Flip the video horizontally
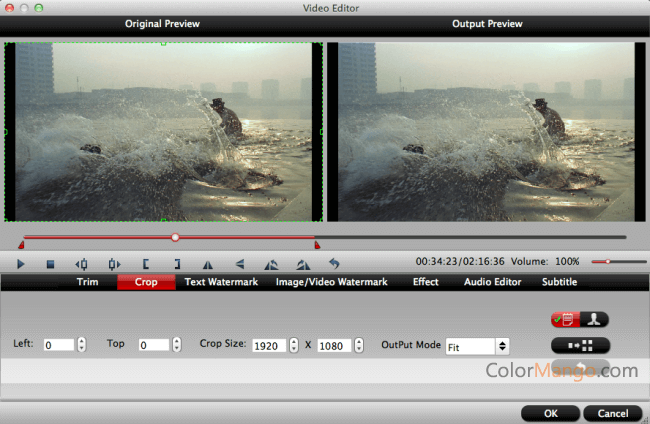Screen dimensions: 650x424 (x=208, y=264)
